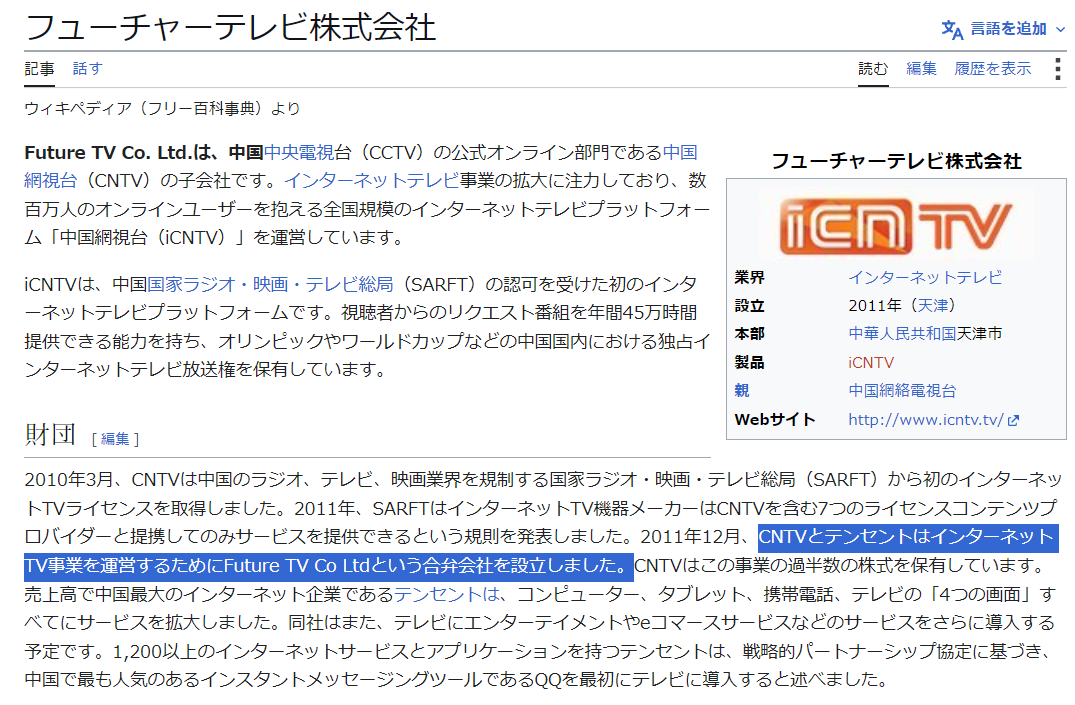Click the highlighted CNTVとテンセント sentence
Image resolution: width=1075 pixels, height=705 pixels.
coord(542,551)
